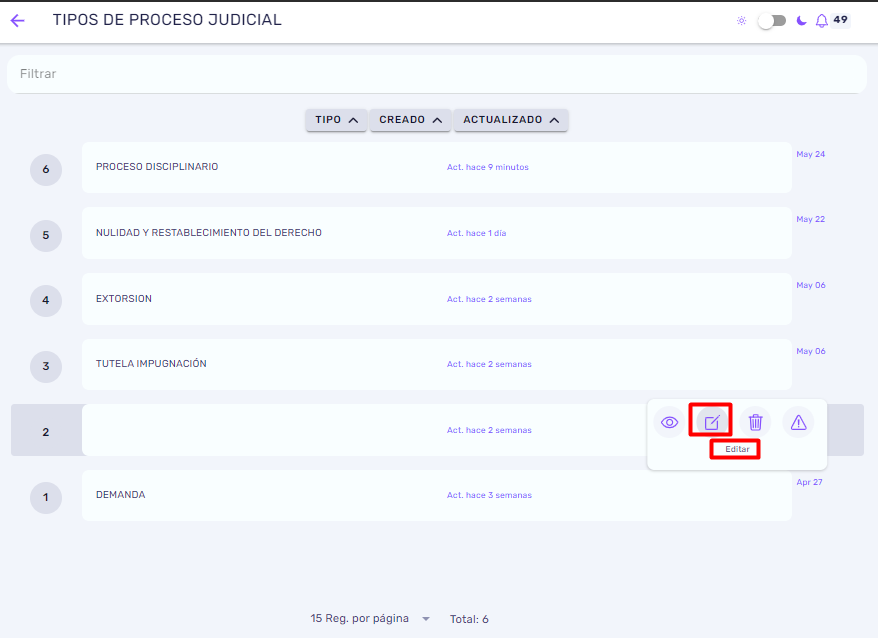Click the warning triangle icon
Screen dimensions: 878x638
798,422
